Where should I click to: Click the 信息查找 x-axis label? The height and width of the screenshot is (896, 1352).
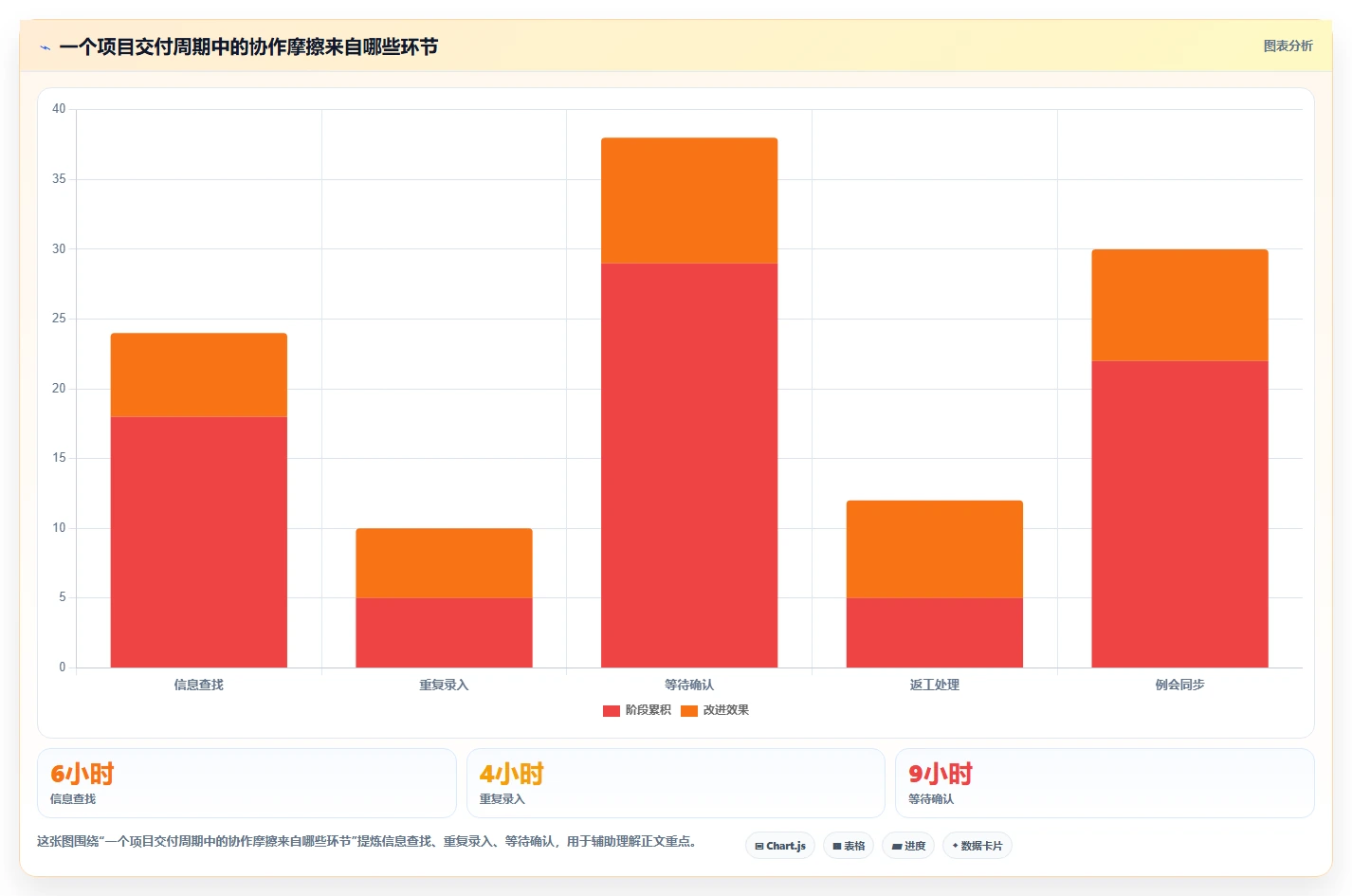pyautogui.click(x=199, y=685)
